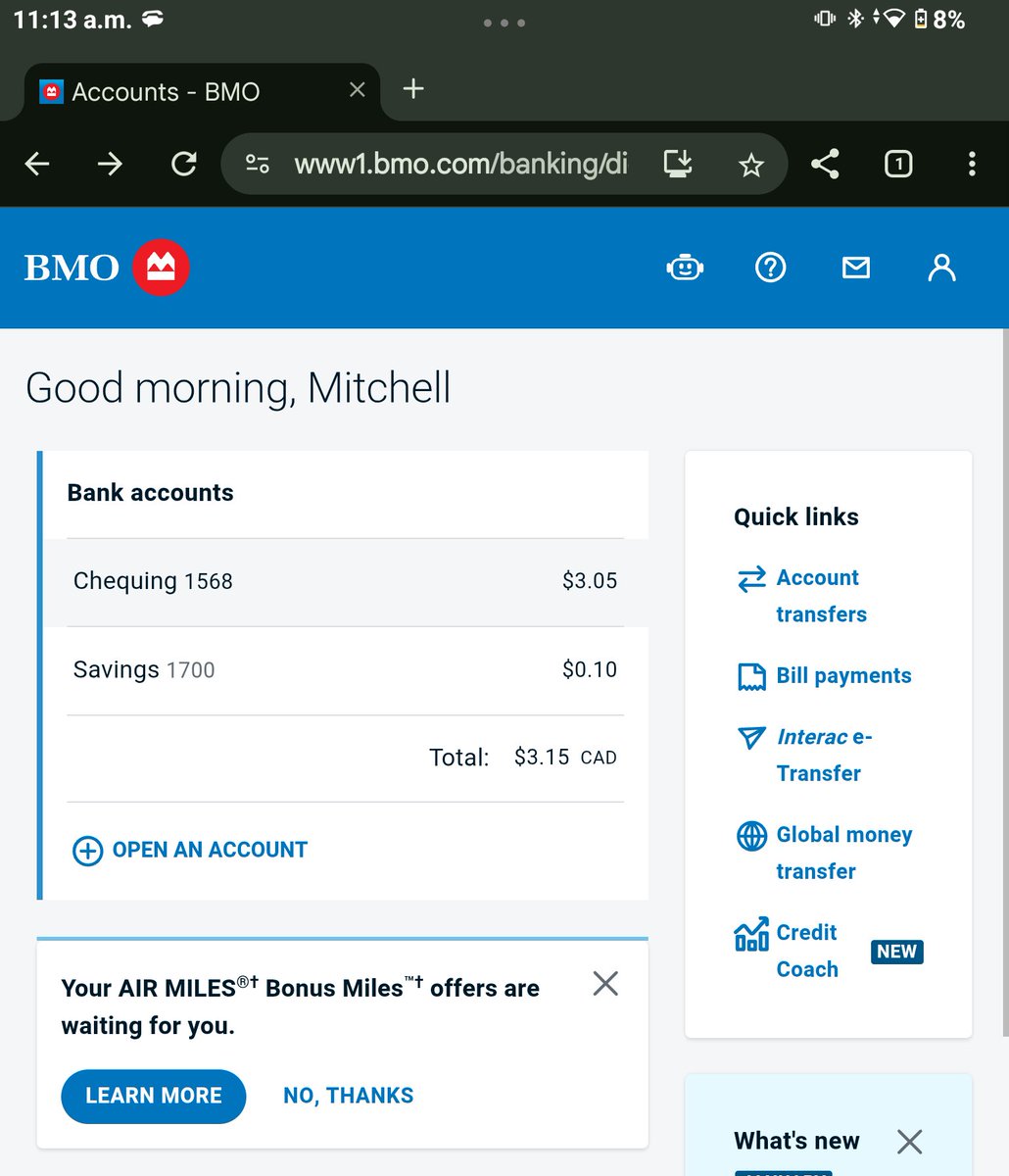This screenshot has width=1009, height=1176.
Task: Click the Chequing balance $3.05
Action: [590, 581]
